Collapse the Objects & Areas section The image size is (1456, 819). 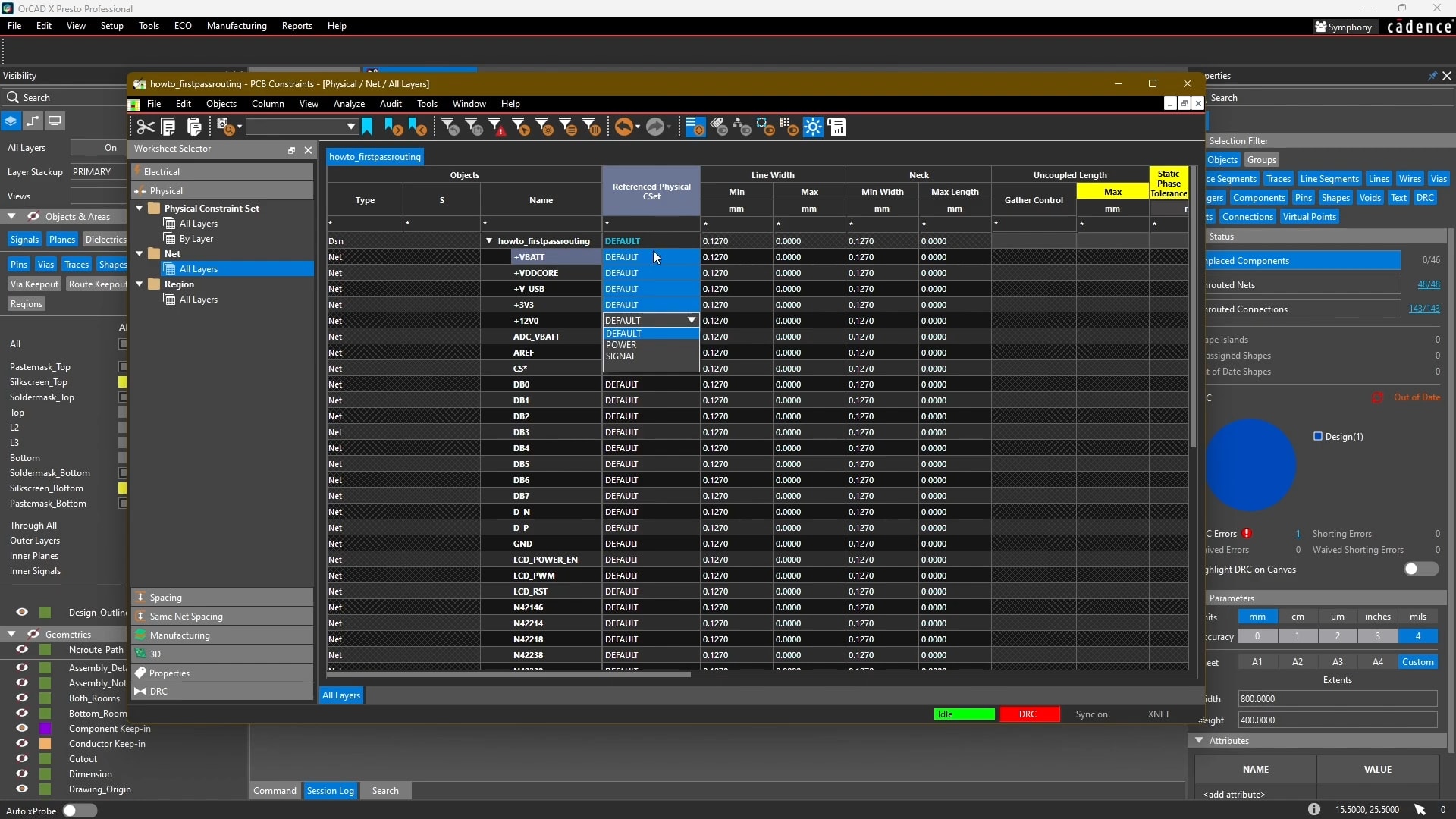[x=11, y=217]
